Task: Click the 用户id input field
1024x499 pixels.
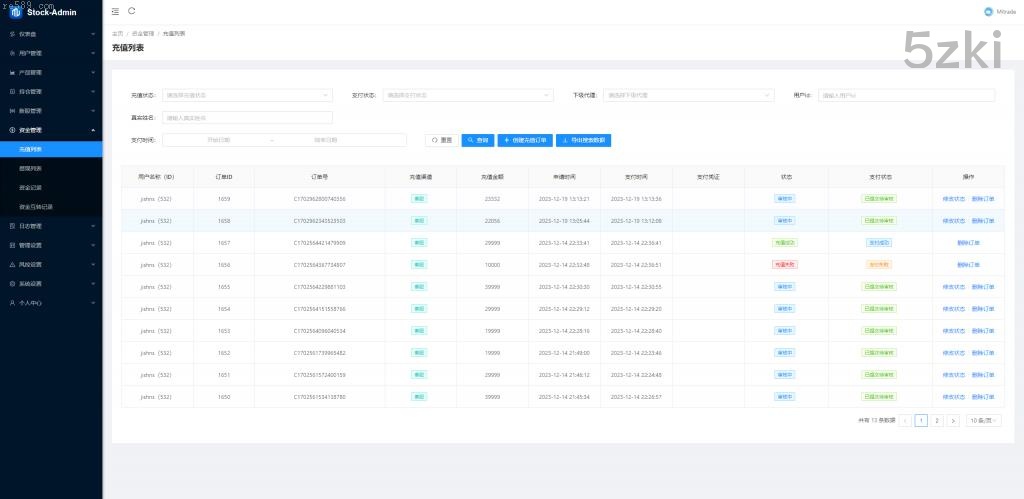Action: (x=906, y=95)
